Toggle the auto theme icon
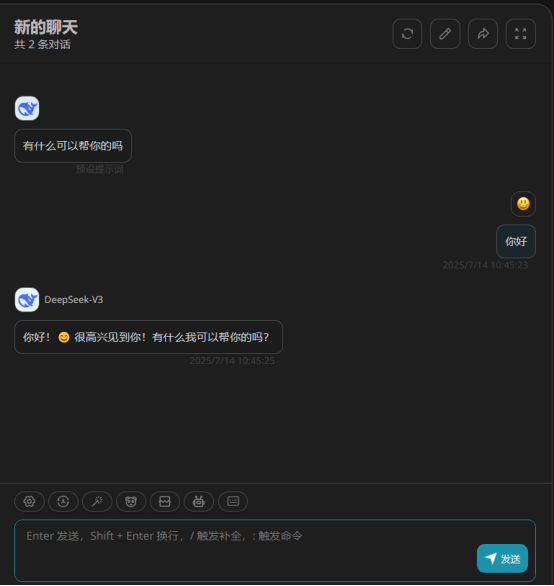 click(63, 501)
